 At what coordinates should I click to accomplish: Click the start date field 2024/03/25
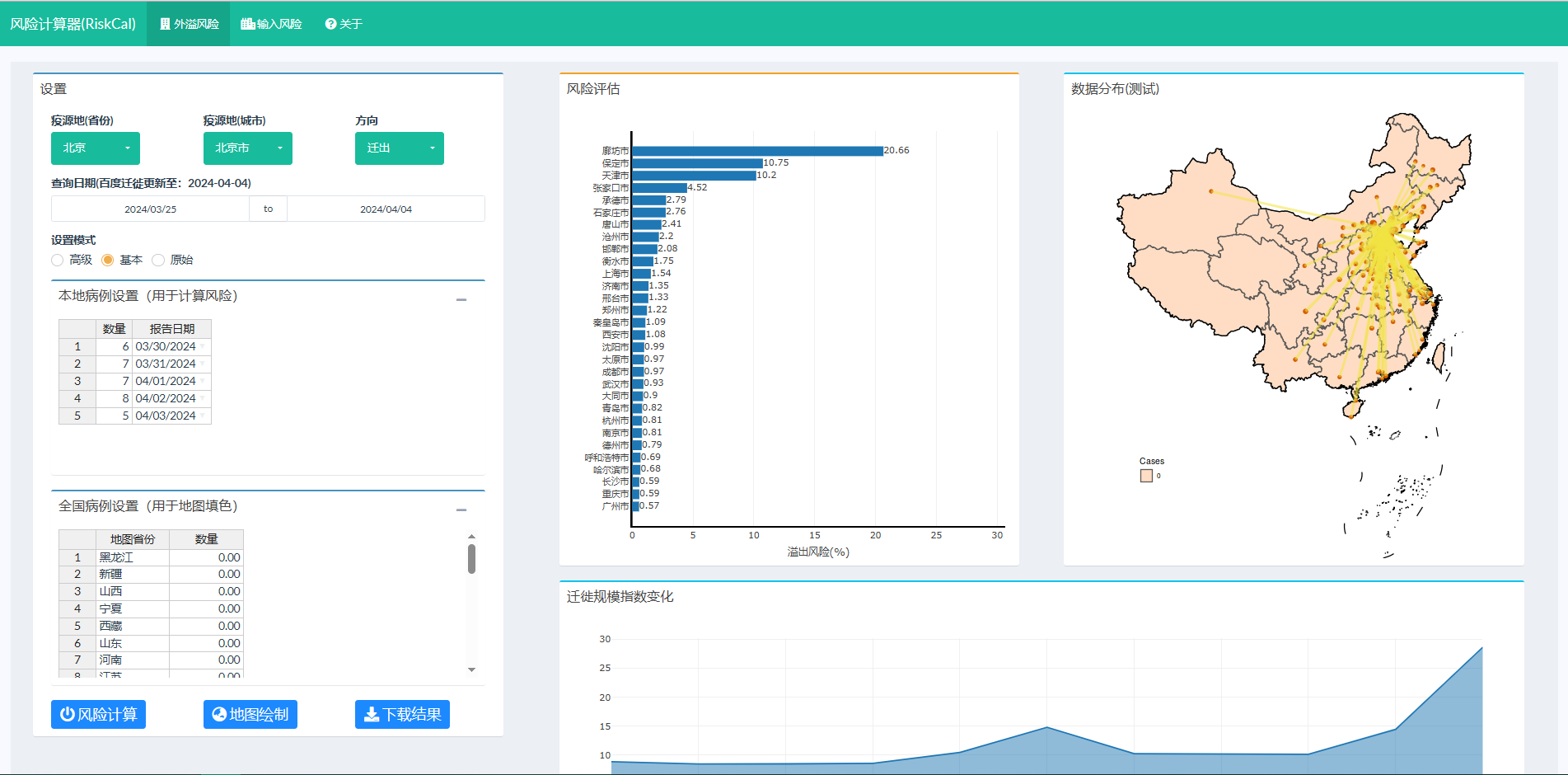(150, 209)
